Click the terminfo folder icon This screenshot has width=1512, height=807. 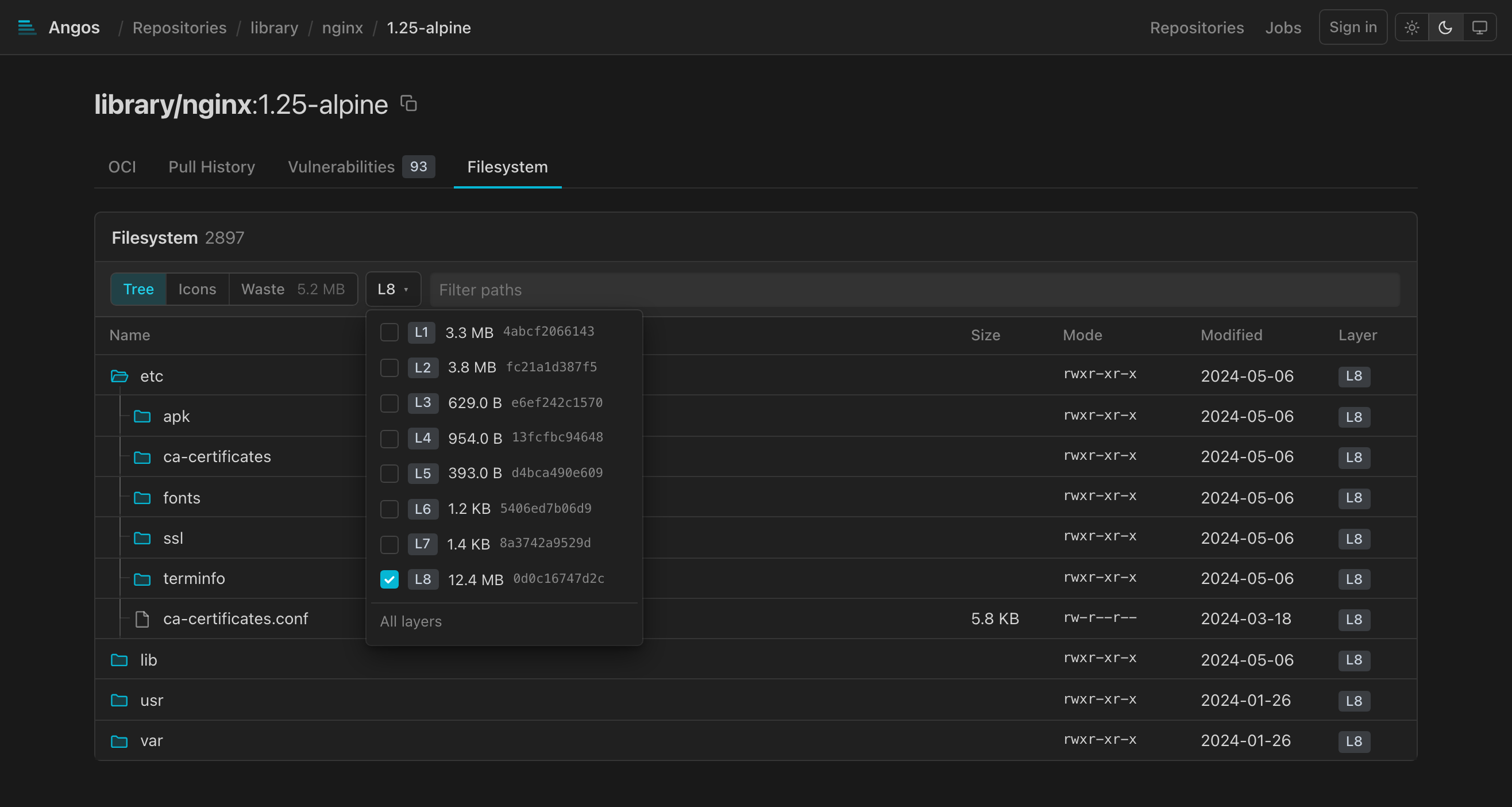point(142,579)
